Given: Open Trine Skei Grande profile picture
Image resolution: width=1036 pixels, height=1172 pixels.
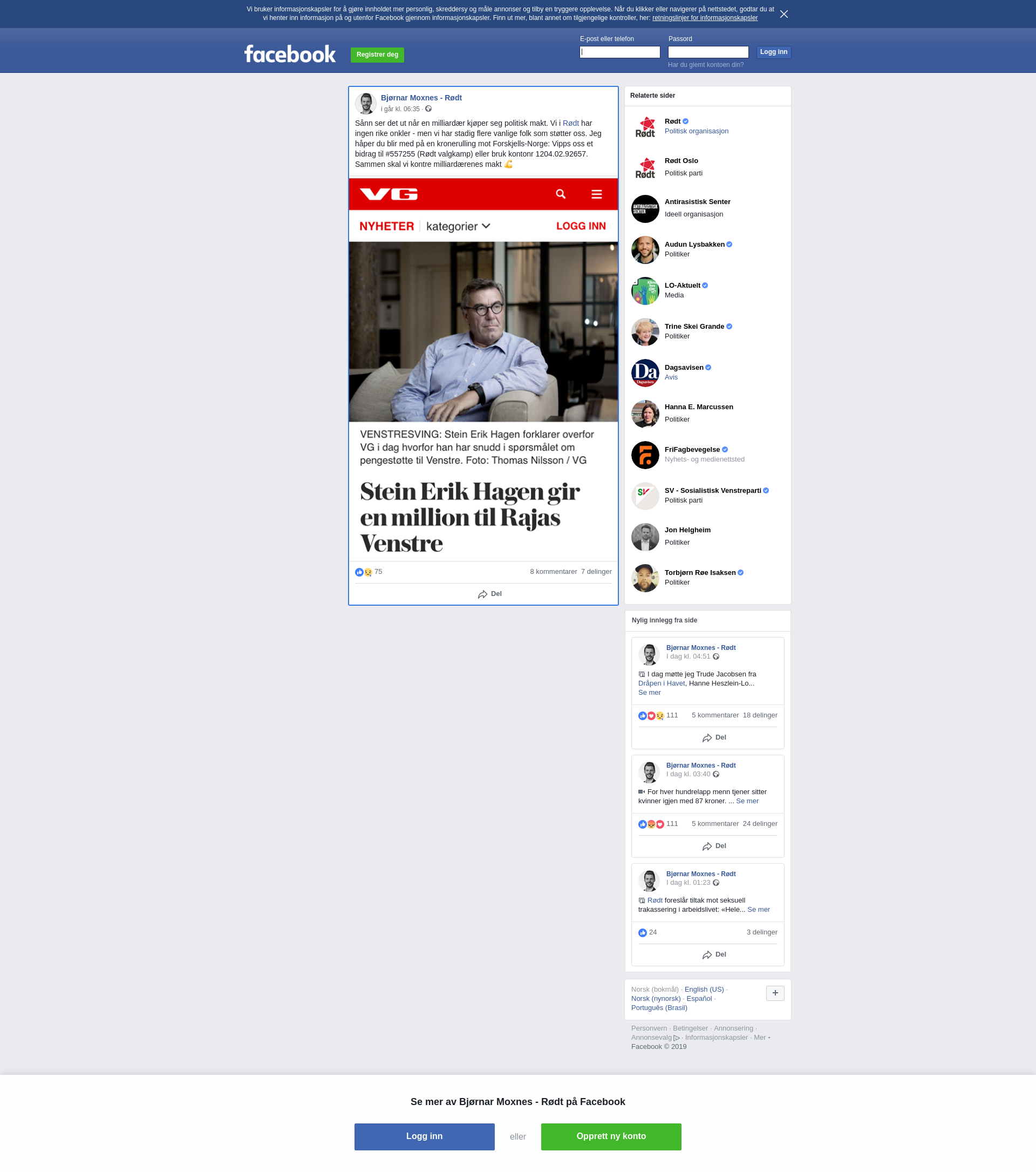Looking at the screenshot, I should click(645, 332).
